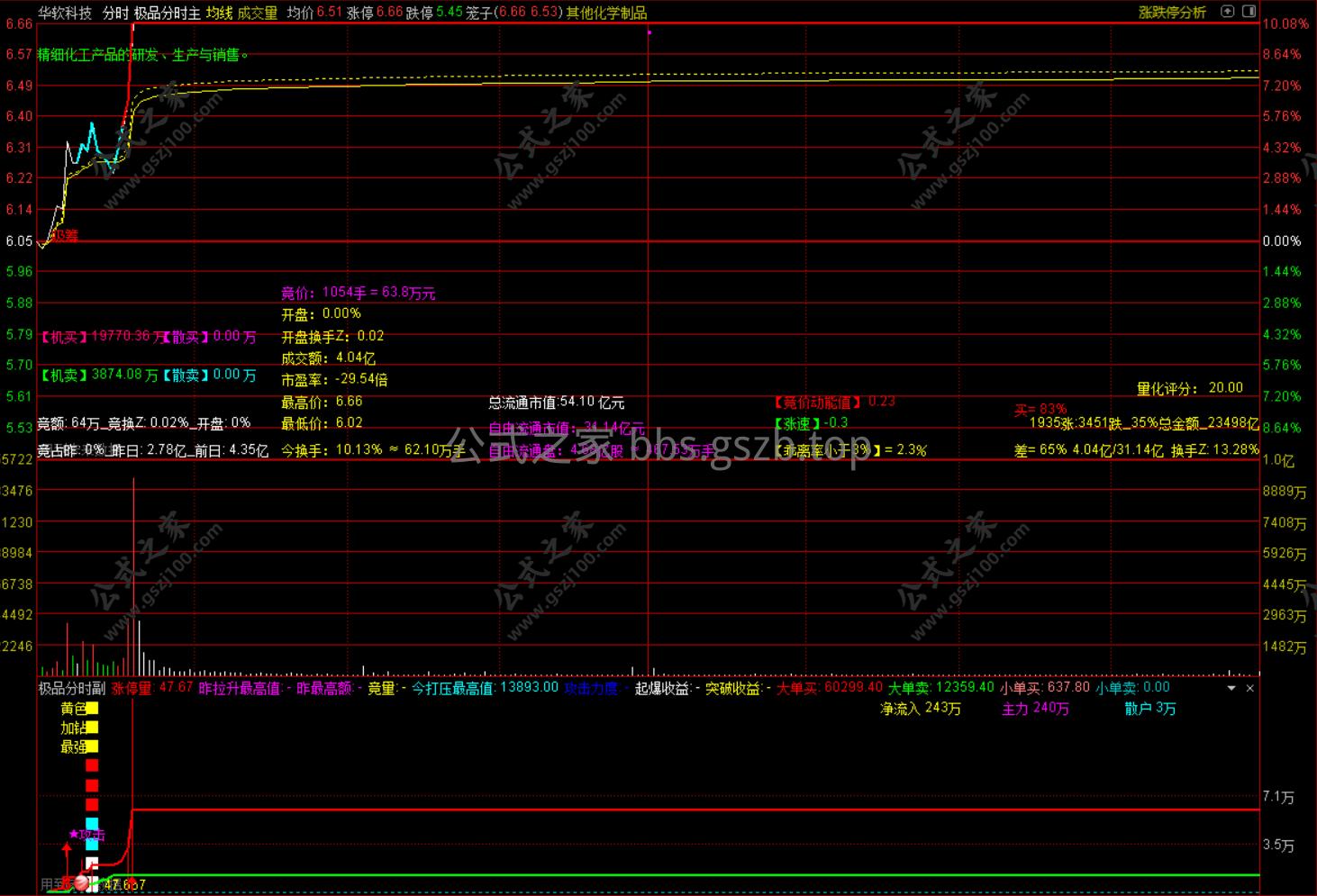Click the 【机买】19770.36 万 label

(102, 337)
